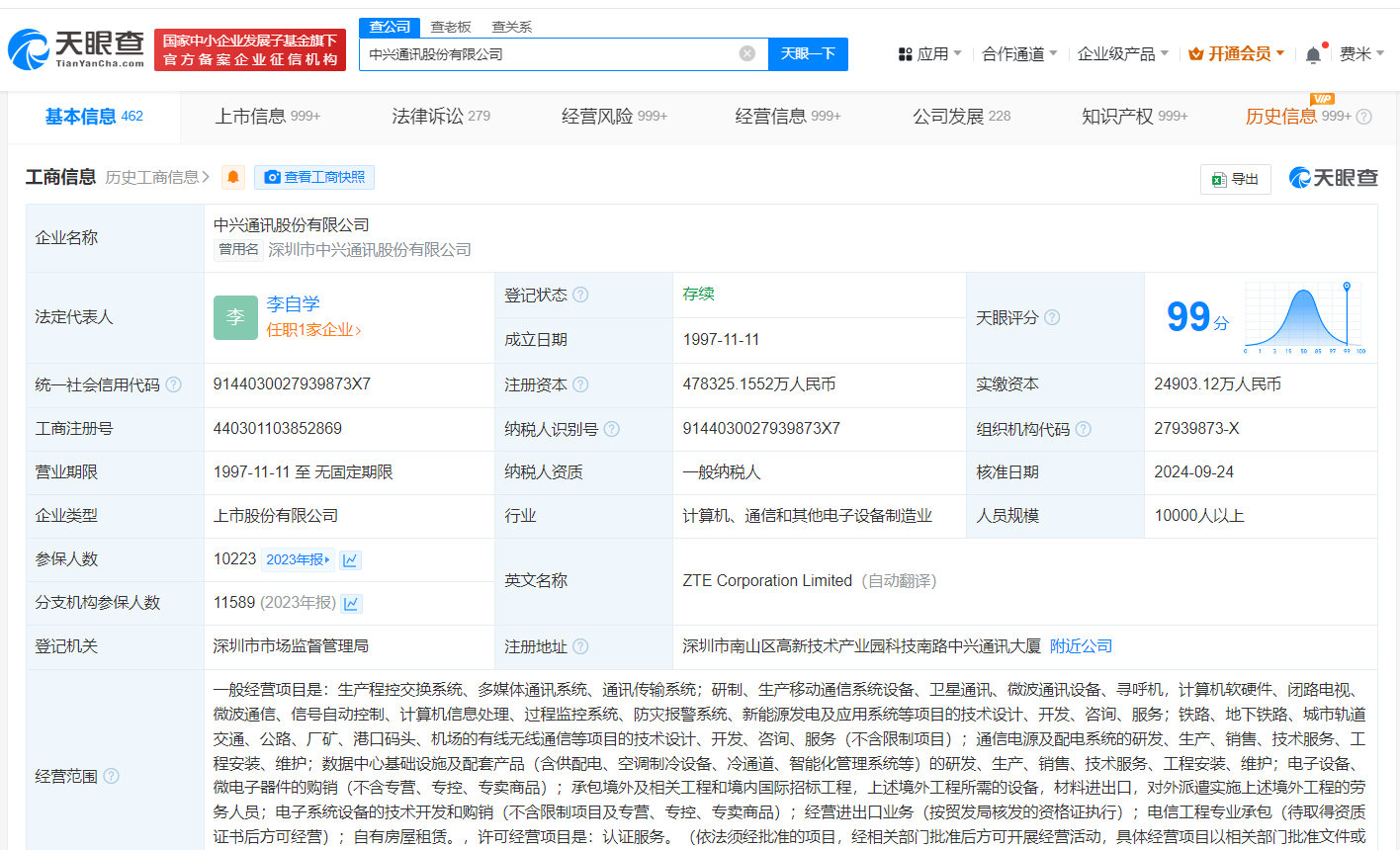Click the help icon next to 纳税人识别号
Viewport: 1400px width, 850px height.
click(611, 429)
